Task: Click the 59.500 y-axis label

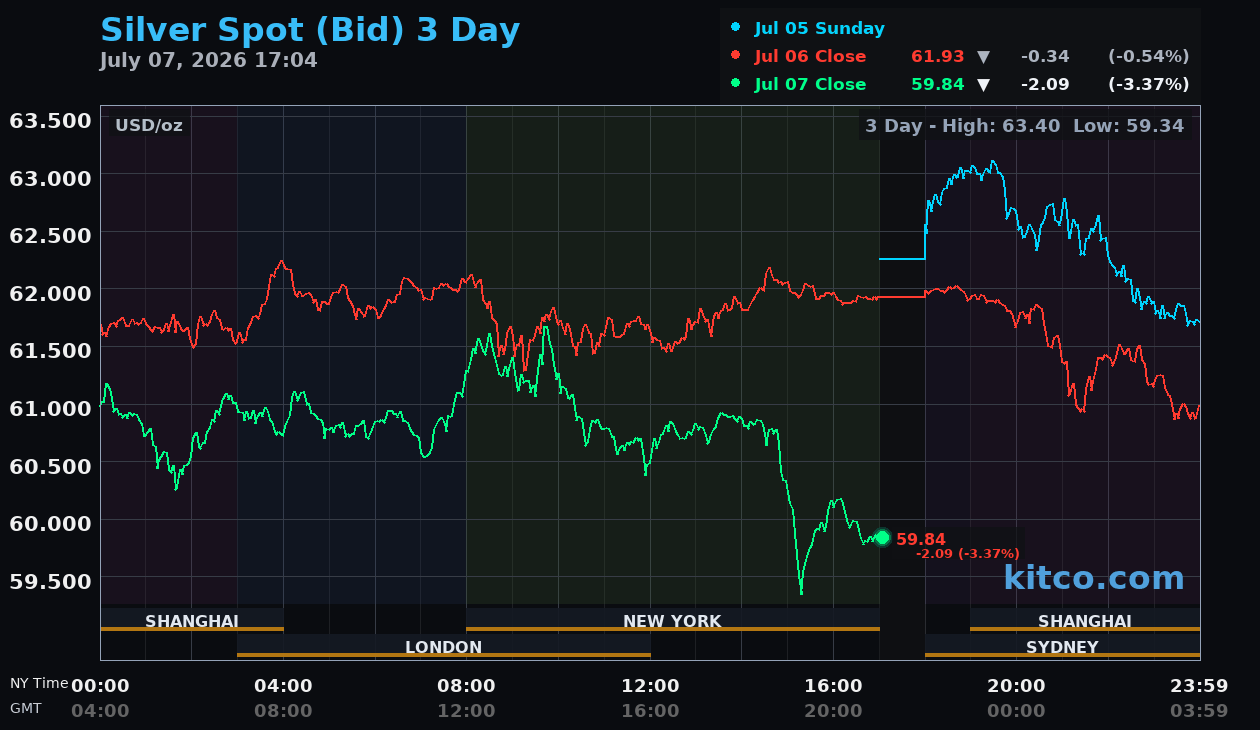Action: tap(51, 580)
